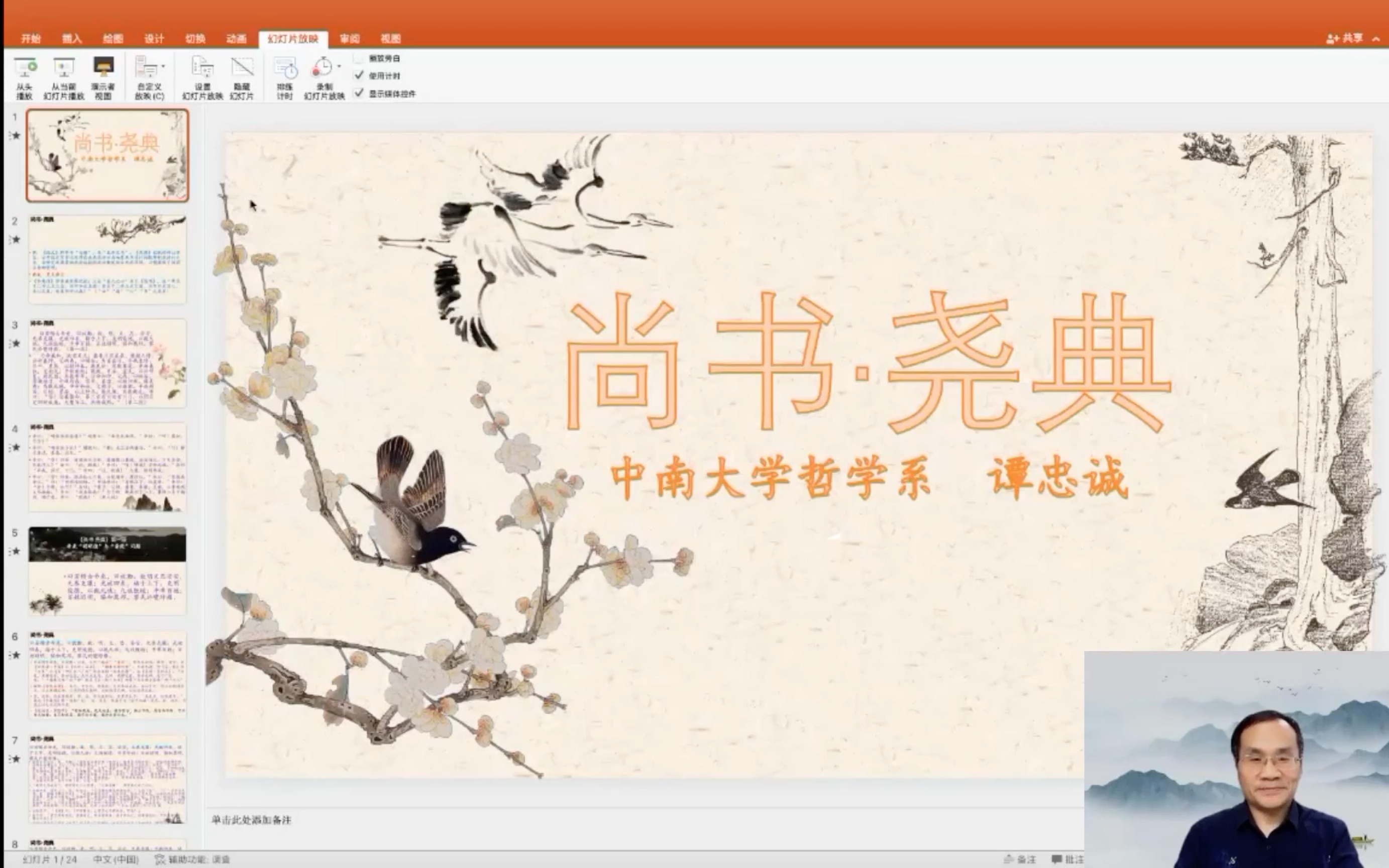
Task: Select the 幻灯片放映 (Slide Show) tab
Action: (x=293, y=39)
